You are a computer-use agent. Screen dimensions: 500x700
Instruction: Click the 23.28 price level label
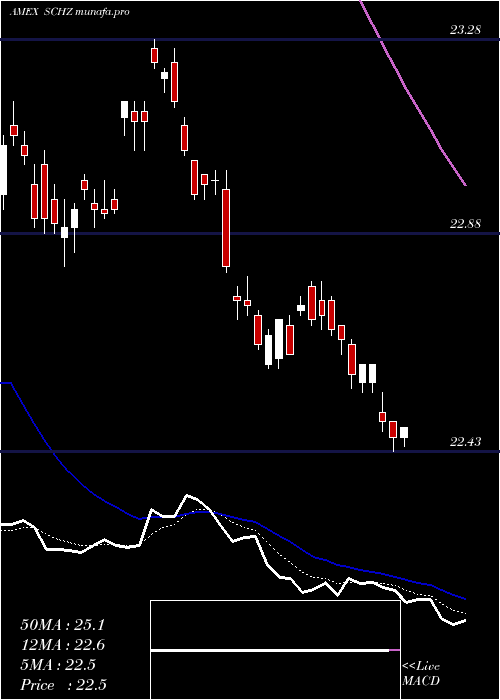click(465, 30)
